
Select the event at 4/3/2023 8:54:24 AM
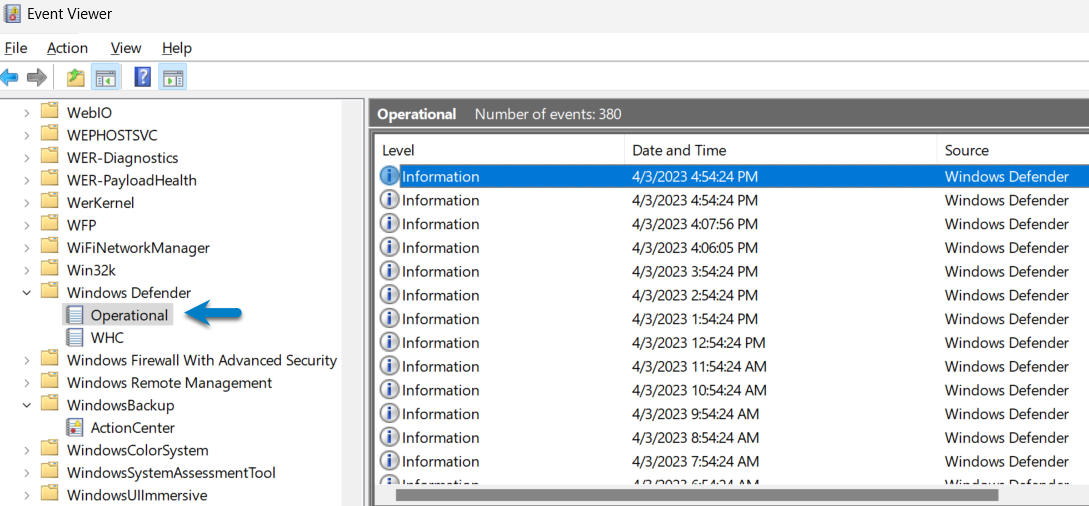(732, 437)
